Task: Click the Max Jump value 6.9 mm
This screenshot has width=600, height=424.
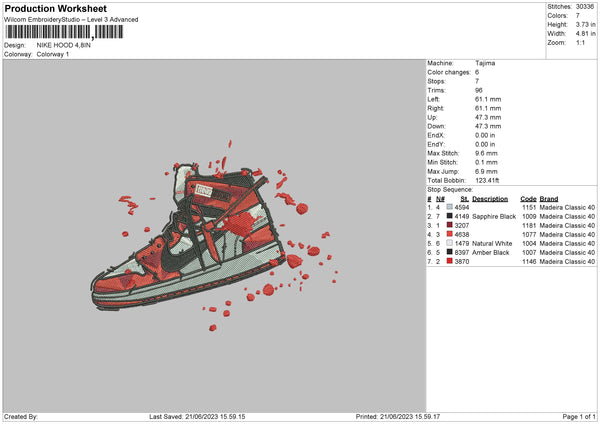Action: pos(486,171)
